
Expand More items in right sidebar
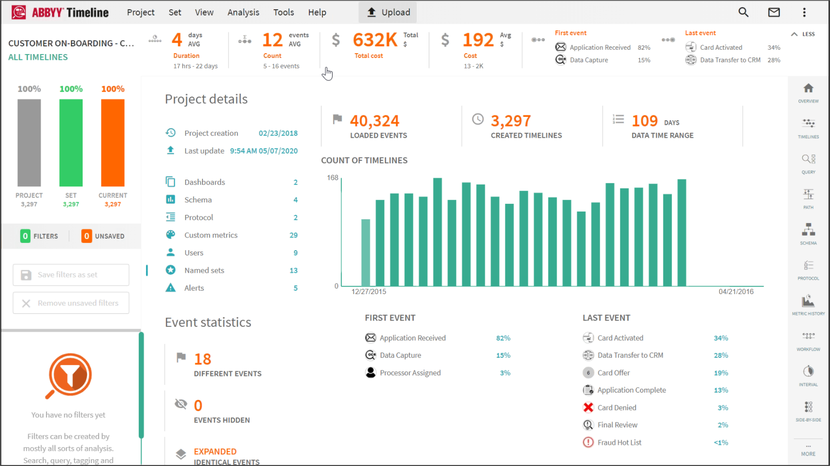808,449
